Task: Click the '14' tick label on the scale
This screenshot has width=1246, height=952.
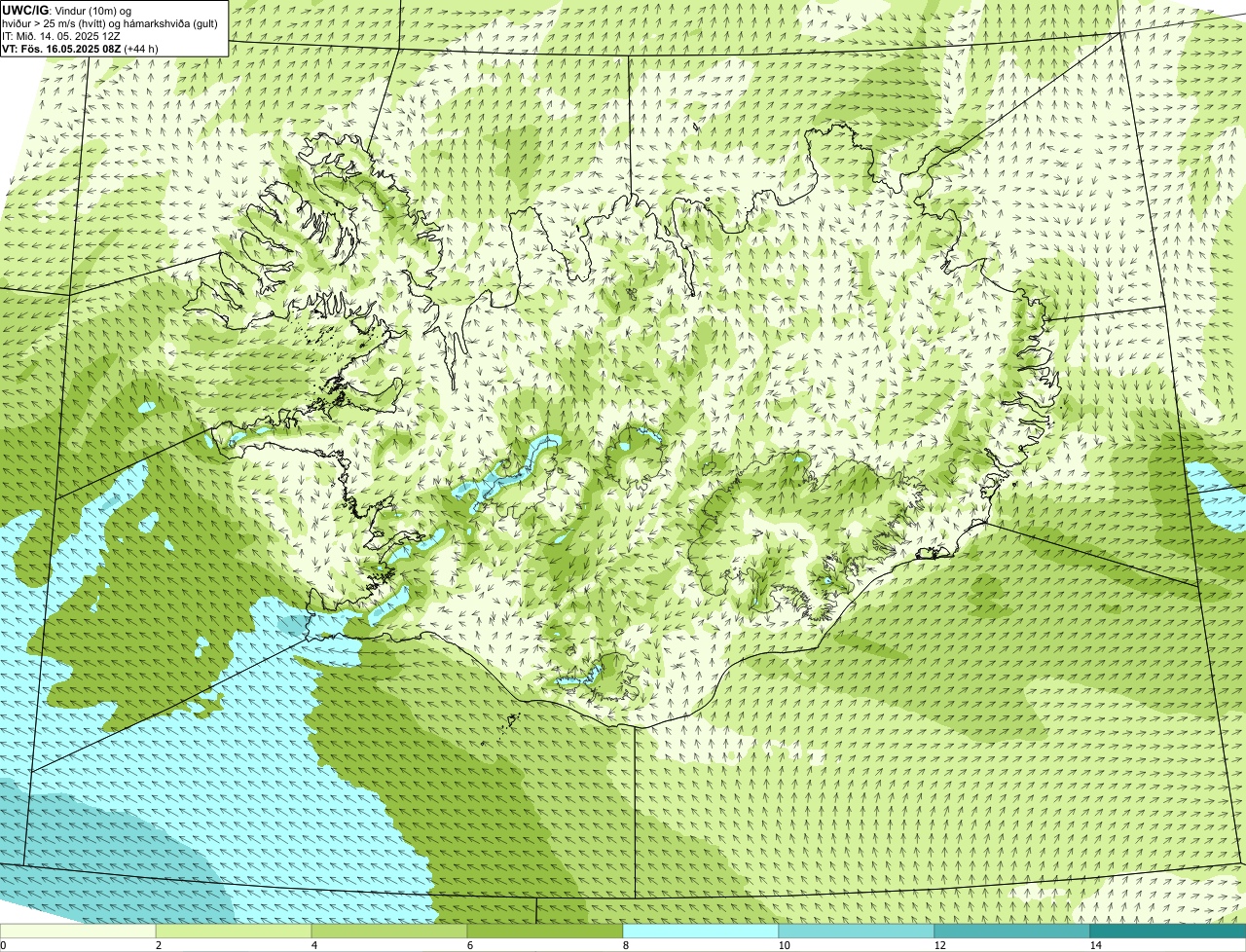Action: [1095, 945]
